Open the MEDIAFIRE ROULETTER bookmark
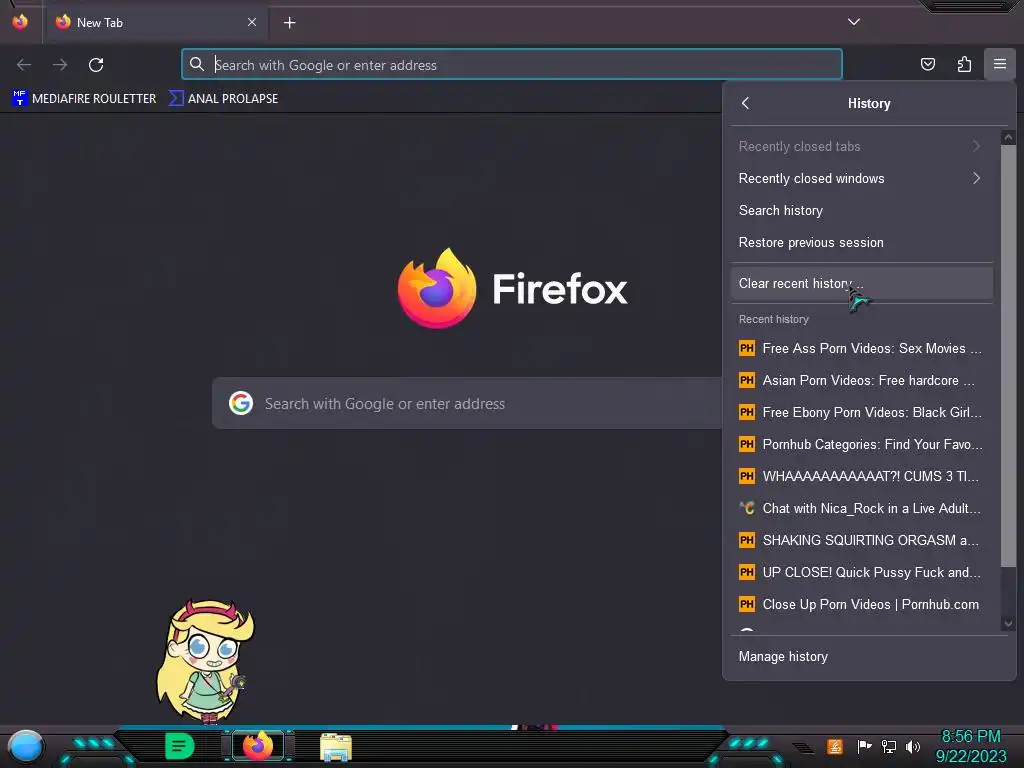The height and width of the screenshot is (768, 1024). (x=84, y=99)
